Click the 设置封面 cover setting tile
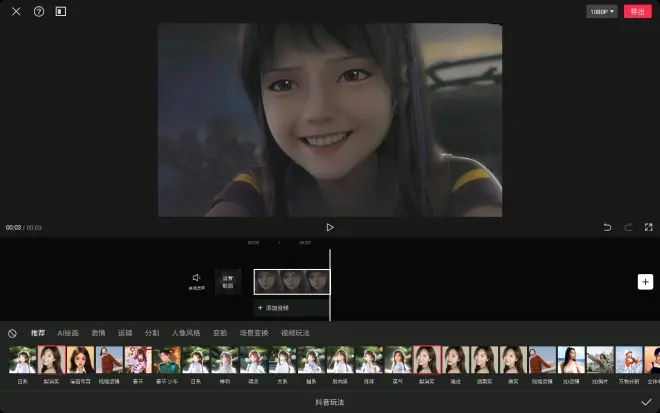The image size is (660, 413). [227, 281]
